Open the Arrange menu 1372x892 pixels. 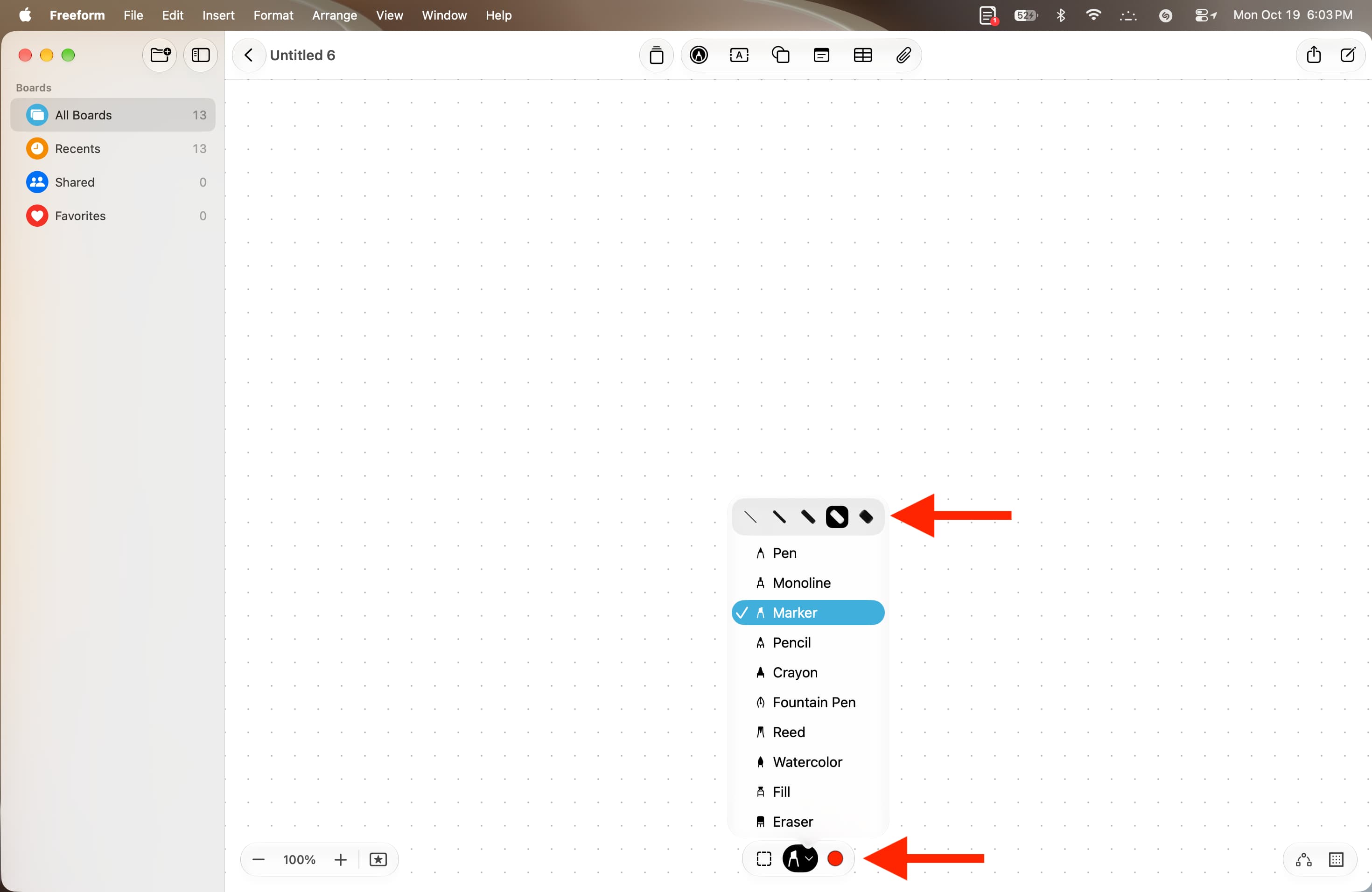tap(334, 15)
